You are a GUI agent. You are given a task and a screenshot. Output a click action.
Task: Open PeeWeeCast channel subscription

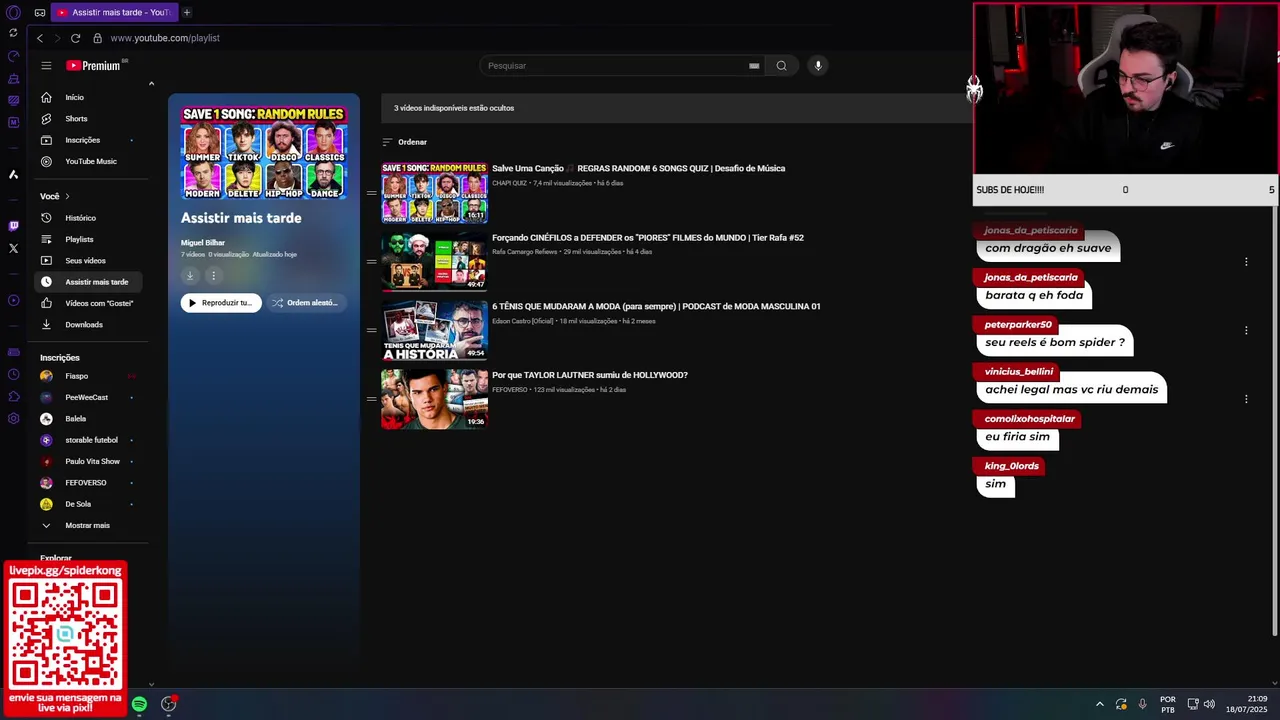(90, 397)
